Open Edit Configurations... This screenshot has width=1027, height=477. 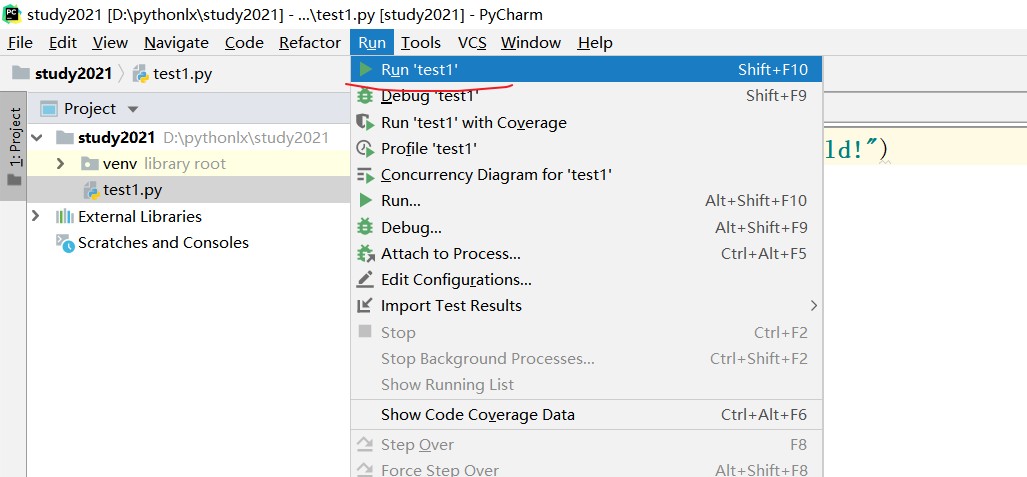[x=587, y=280]
